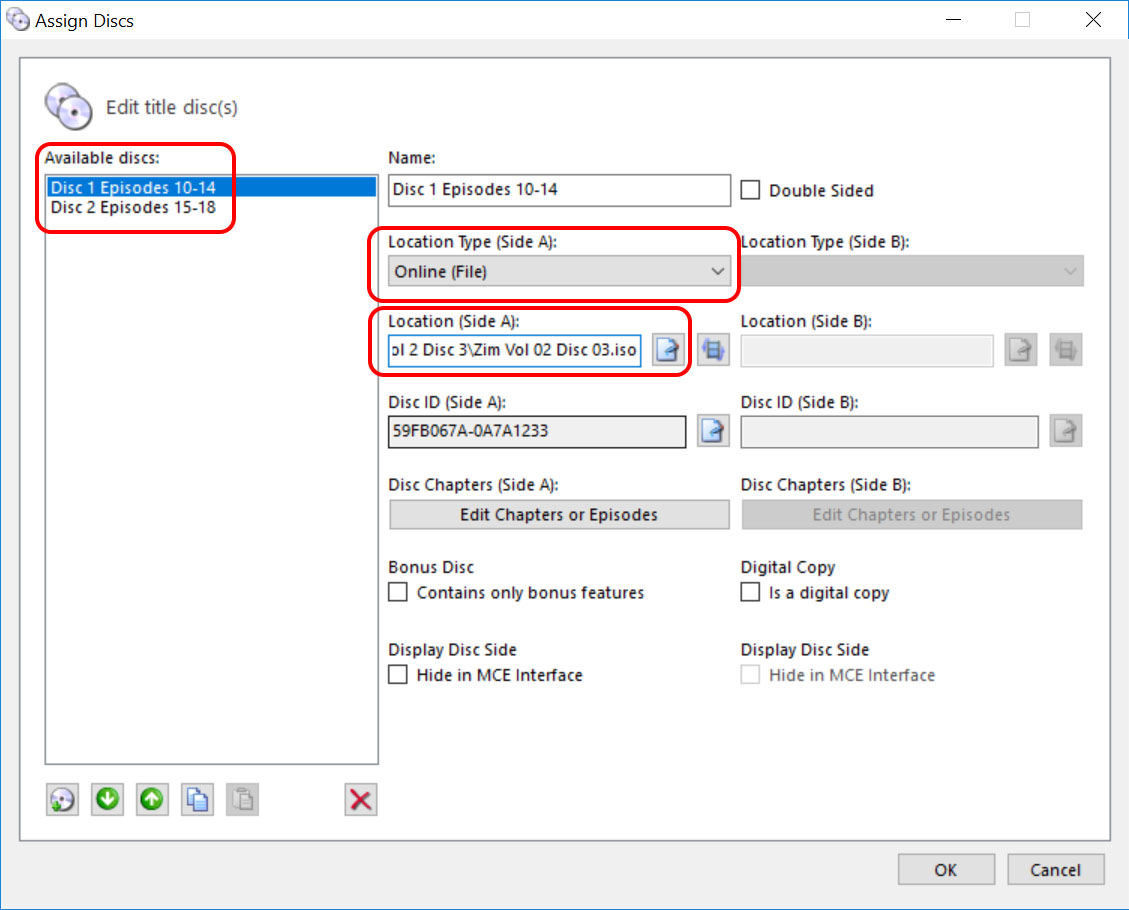Browse for Location (Side B) file
Screen dimensions: 1129x910
coord(1021,350)
